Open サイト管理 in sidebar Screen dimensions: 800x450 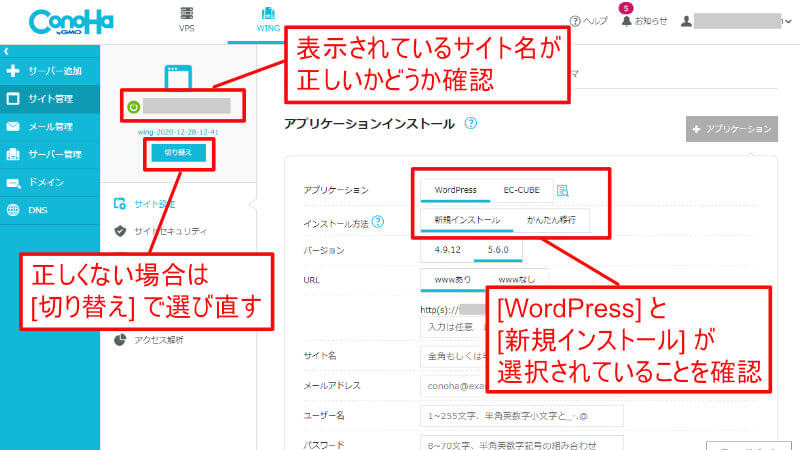click(x=50, y=98)
